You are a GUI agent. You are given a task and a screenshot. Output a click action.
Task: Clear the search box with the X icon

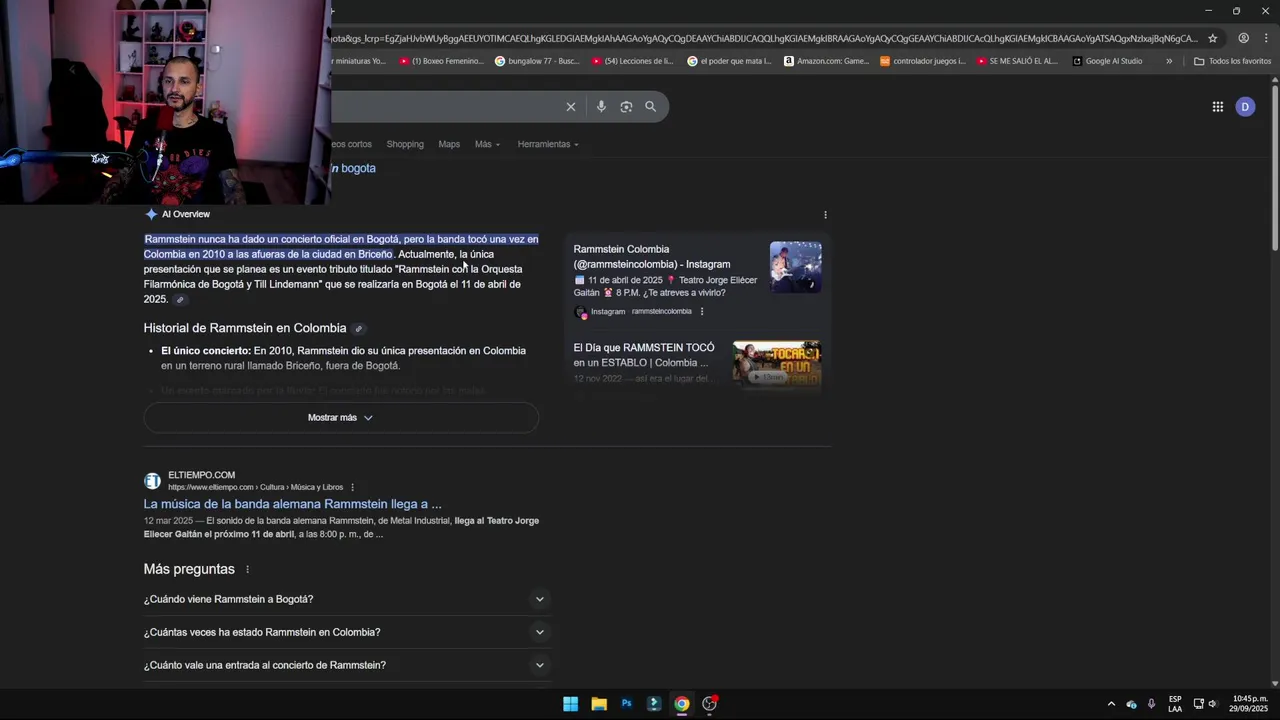[x=571, y=107]
